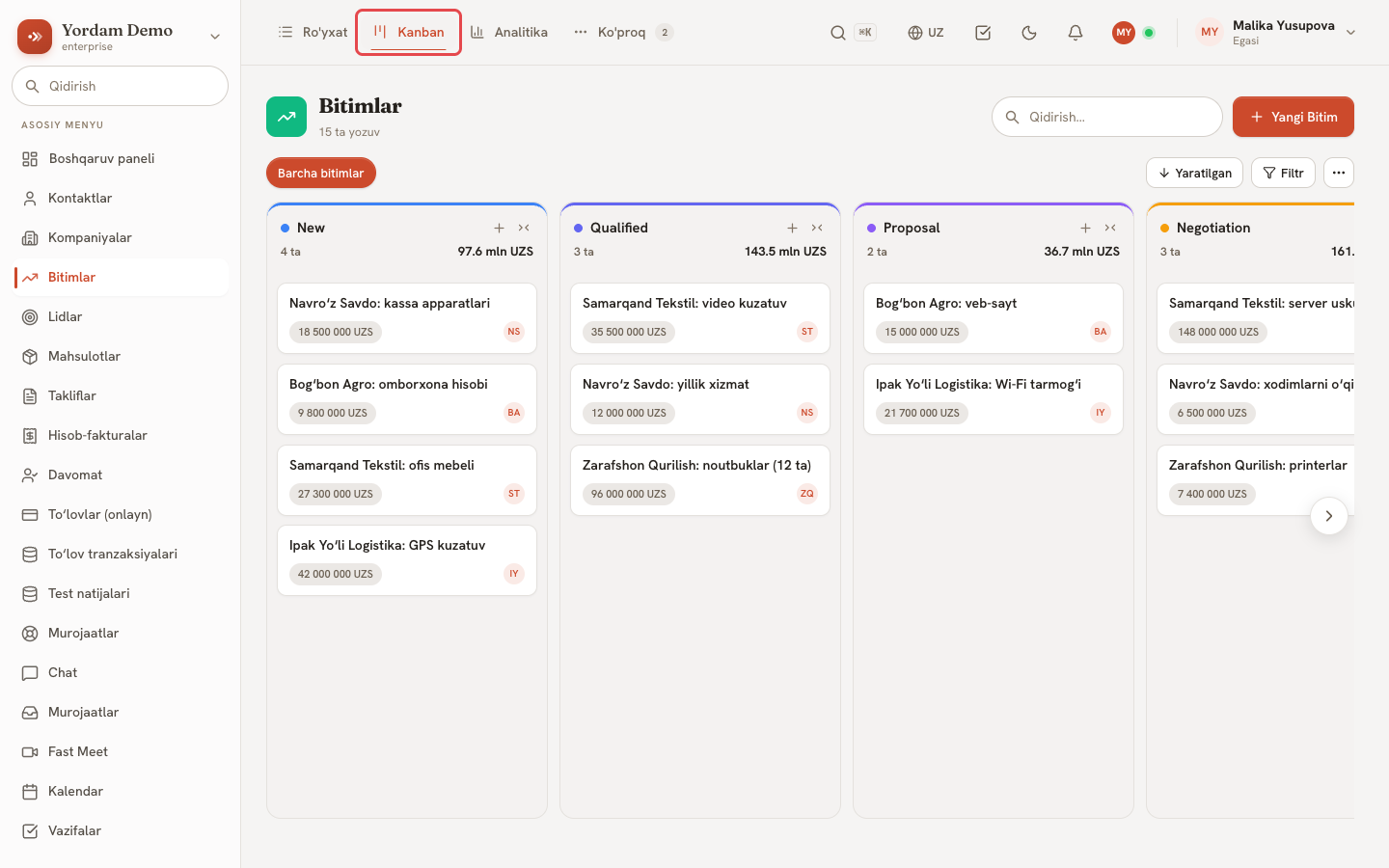Open Vazifalar in sidebar
This screenshot has width=1389, height=868.
click(121, 830)
